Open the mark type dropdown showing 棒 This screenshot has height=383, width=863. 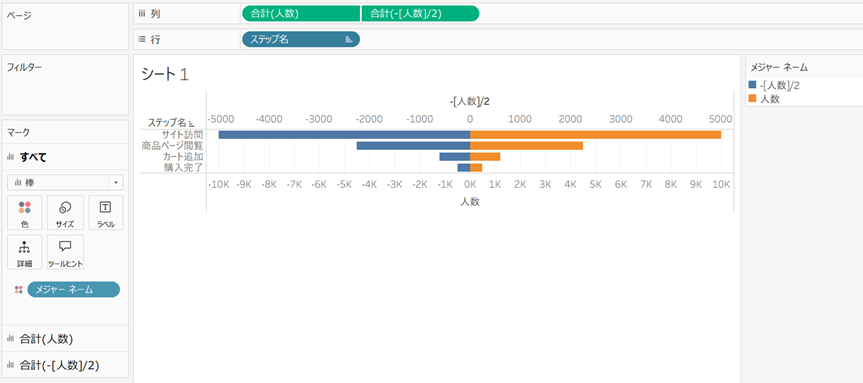(x=65, y=182)
